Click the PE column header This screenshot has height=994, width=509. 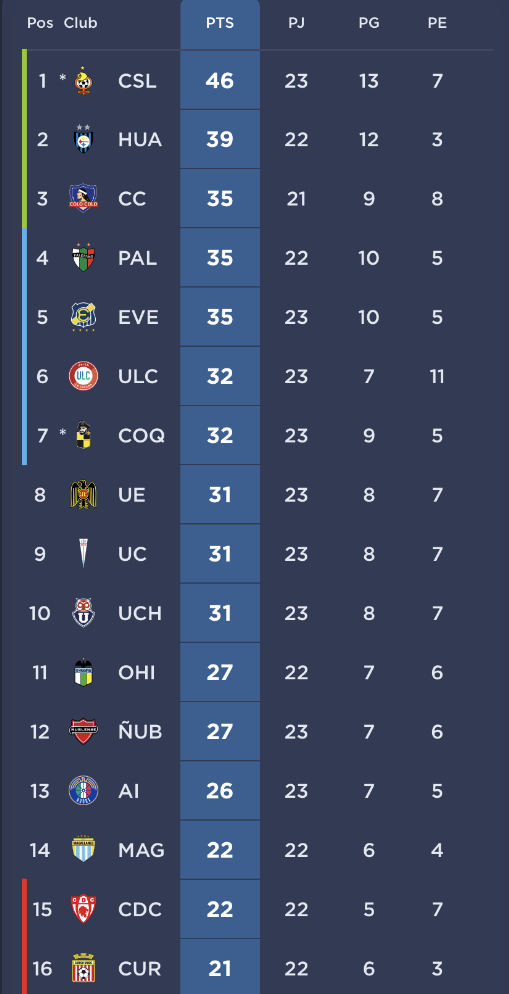coord(437,23)
